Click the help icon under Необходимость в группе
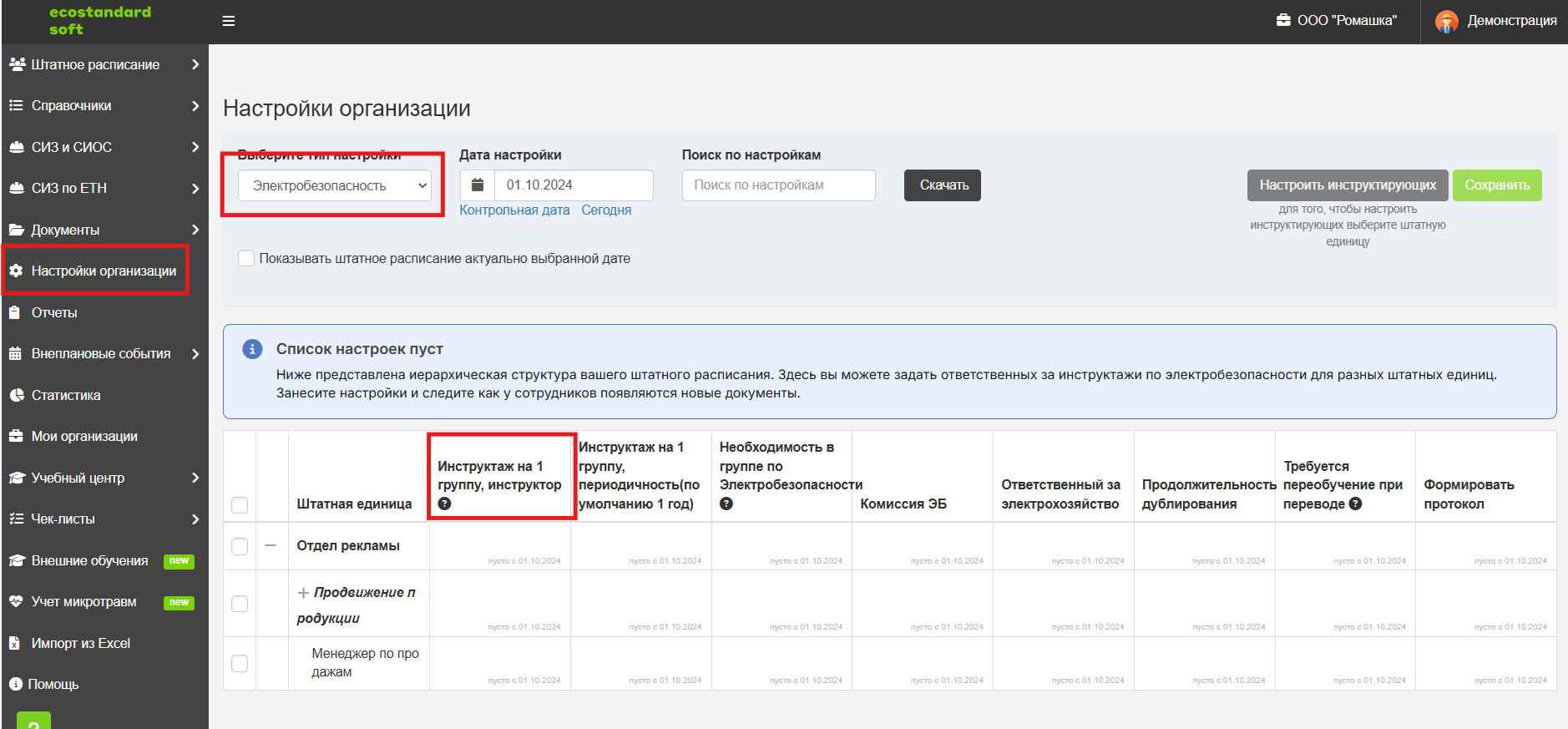Viewport: 1568px width, 729px height. point(726,504)
